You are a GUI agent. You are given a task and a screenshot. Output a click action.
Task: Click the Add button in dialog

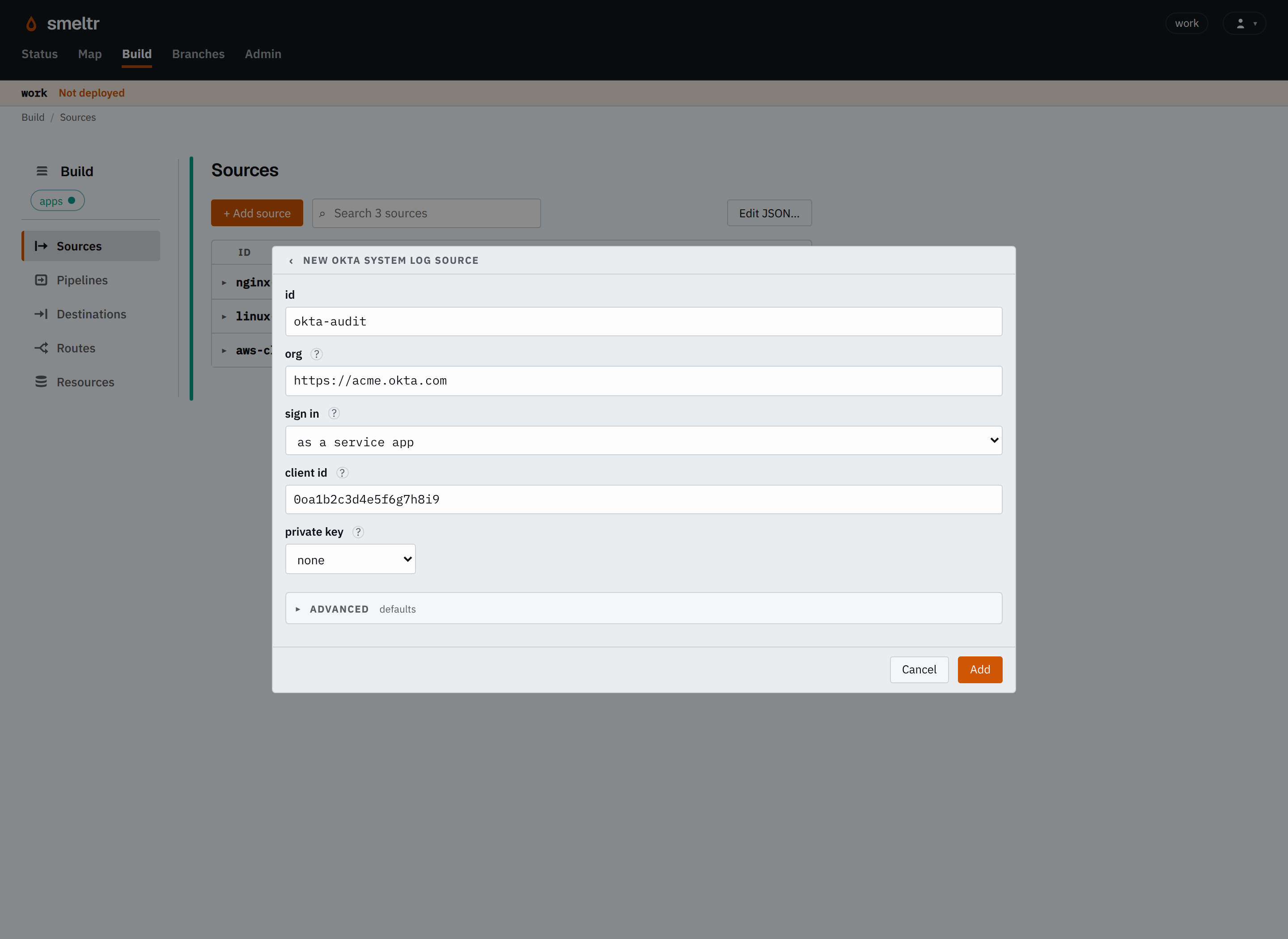[980, 669]
